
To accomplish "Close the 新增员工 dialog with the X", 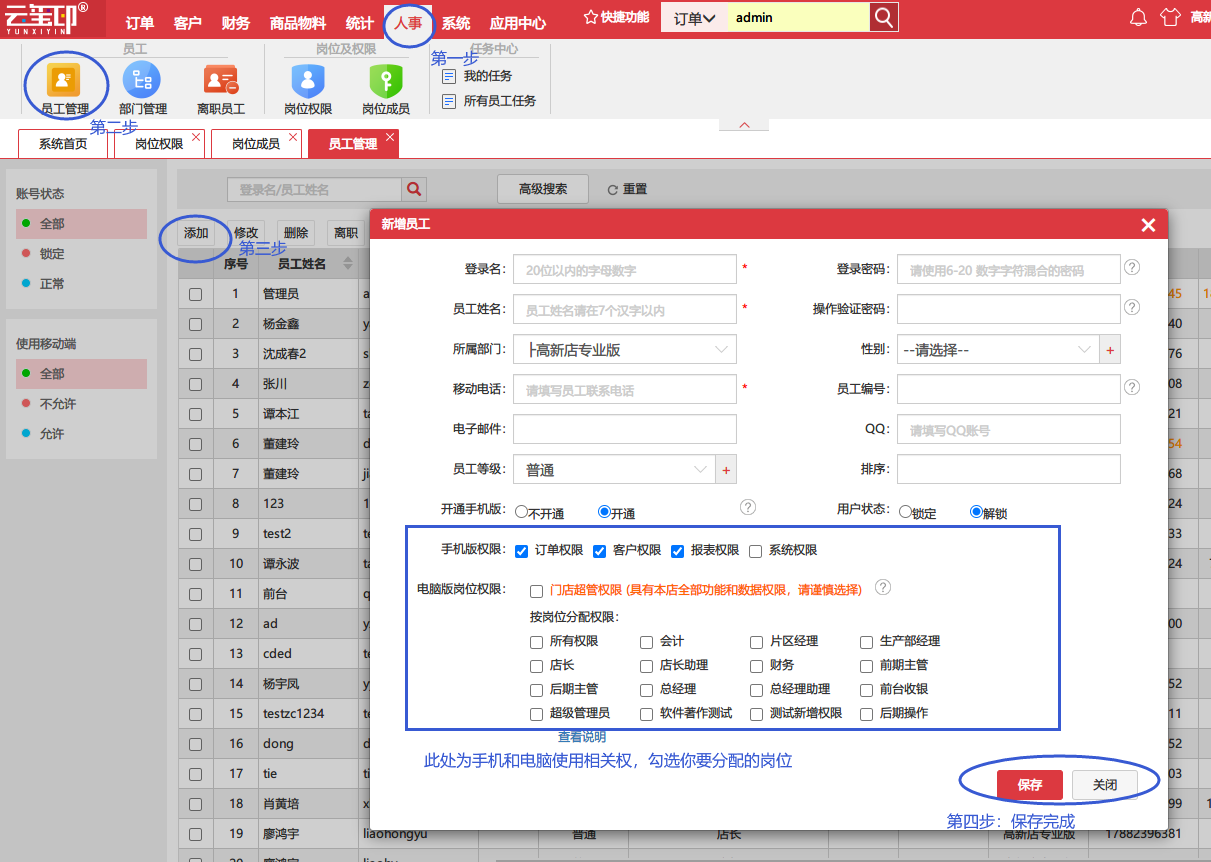I will tap(1148, 225).
